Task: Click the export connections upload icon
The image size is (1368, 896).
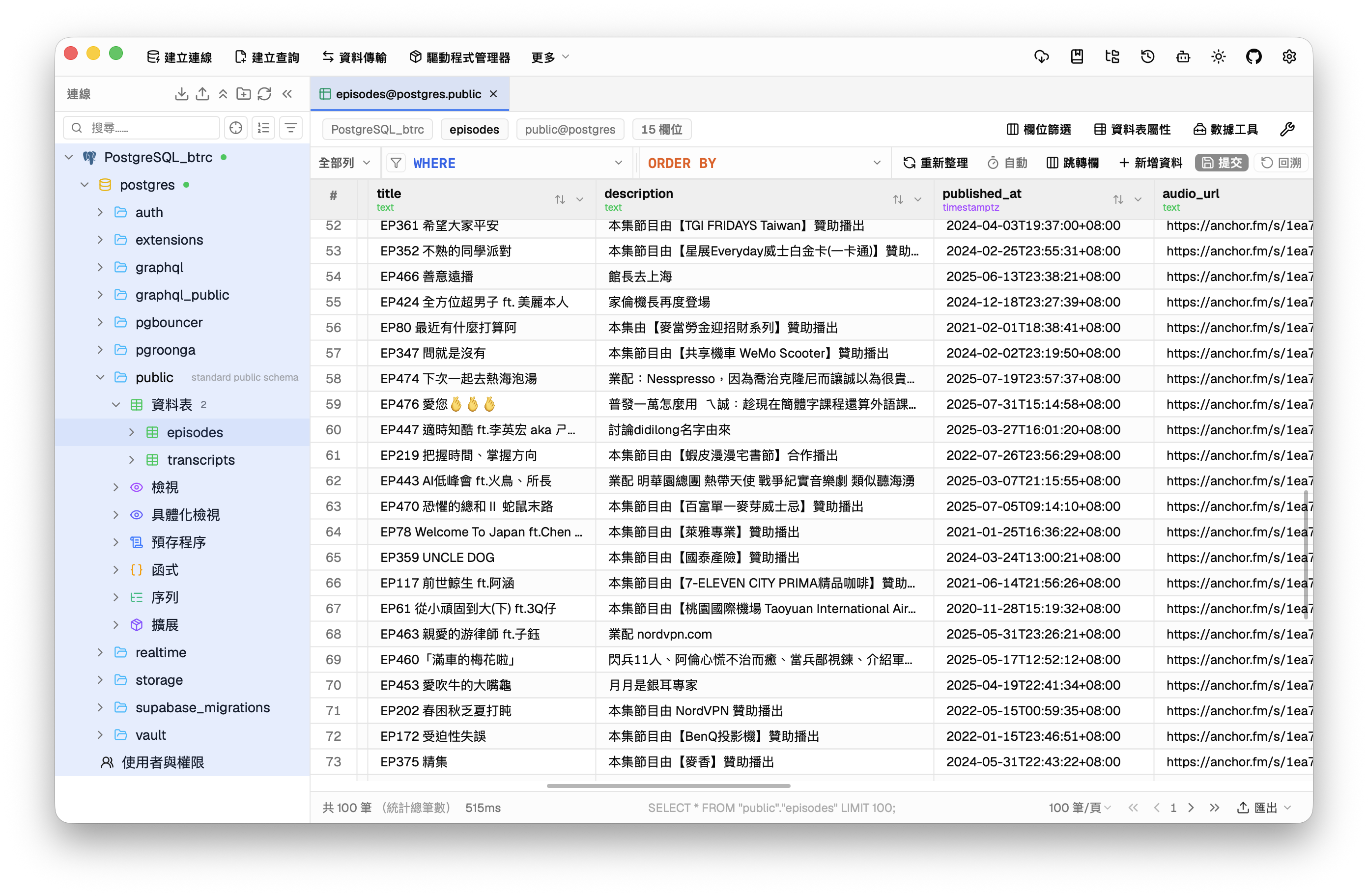Action: pyautogui.click(x=202, y=94)
